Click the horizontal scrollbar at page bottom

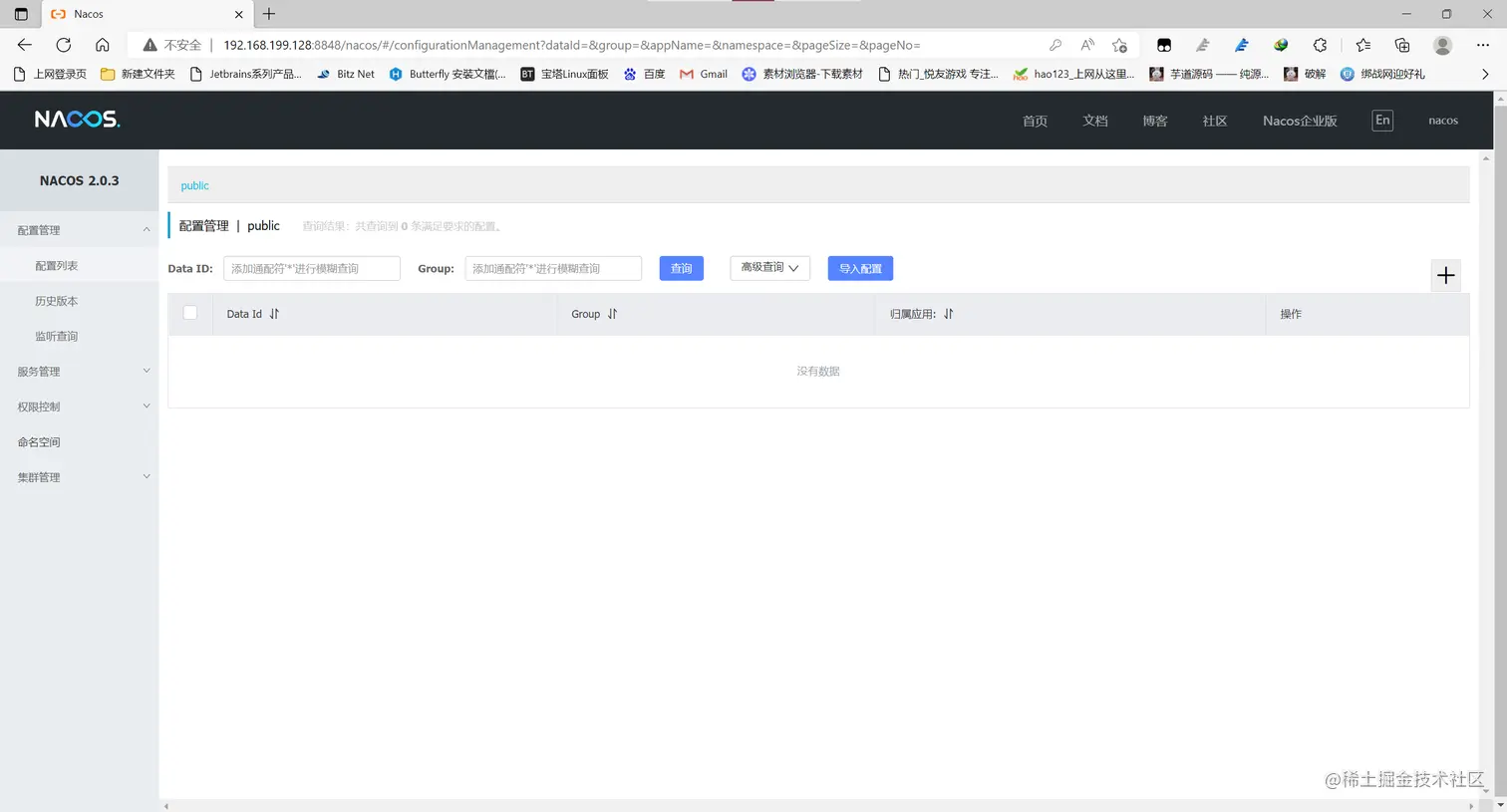[818, 805]
